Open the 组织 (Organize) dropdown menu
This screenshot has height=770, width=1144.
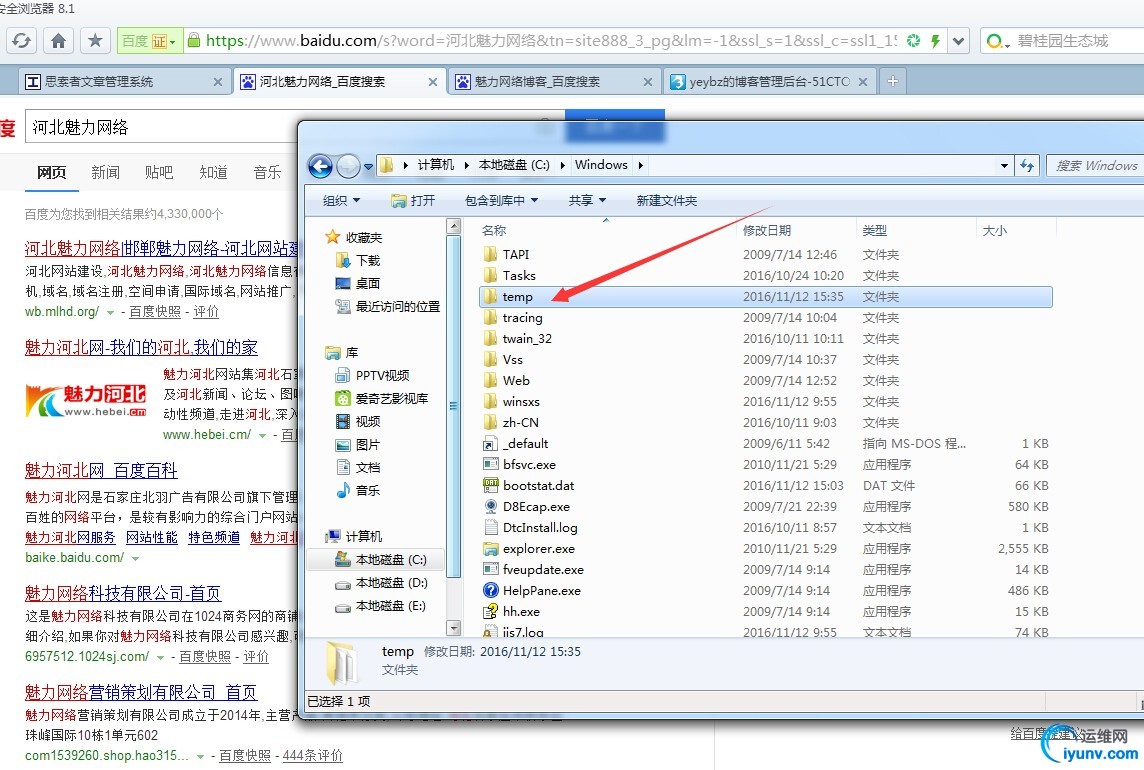point(341,201)
